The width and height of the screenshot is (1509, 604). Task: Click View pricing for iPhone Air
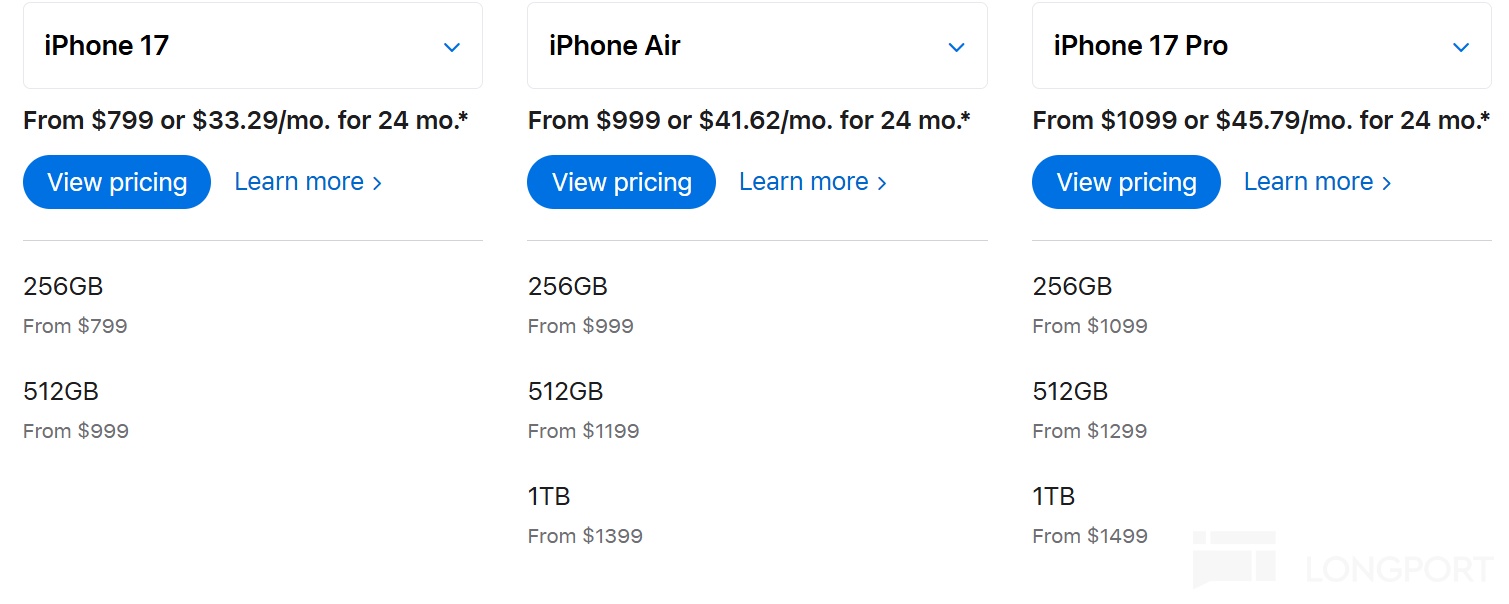click(621, 182)
